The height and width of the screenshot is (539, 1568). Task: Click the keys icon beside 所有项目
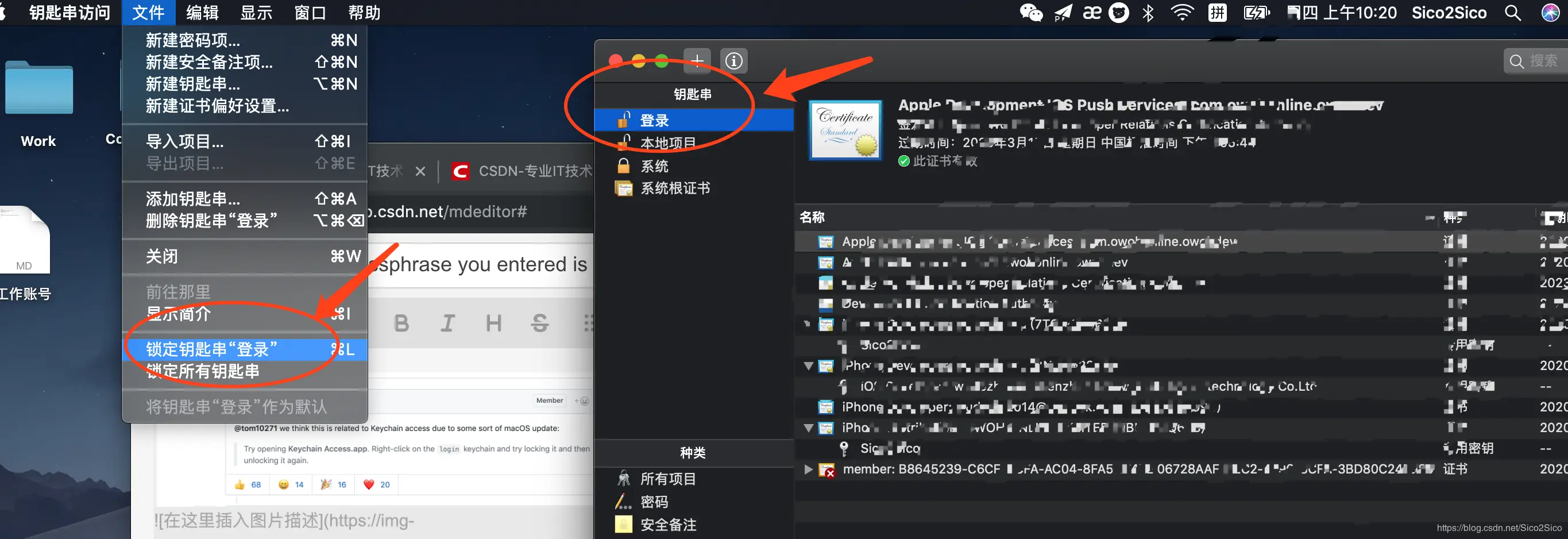(x=623, y=479)
